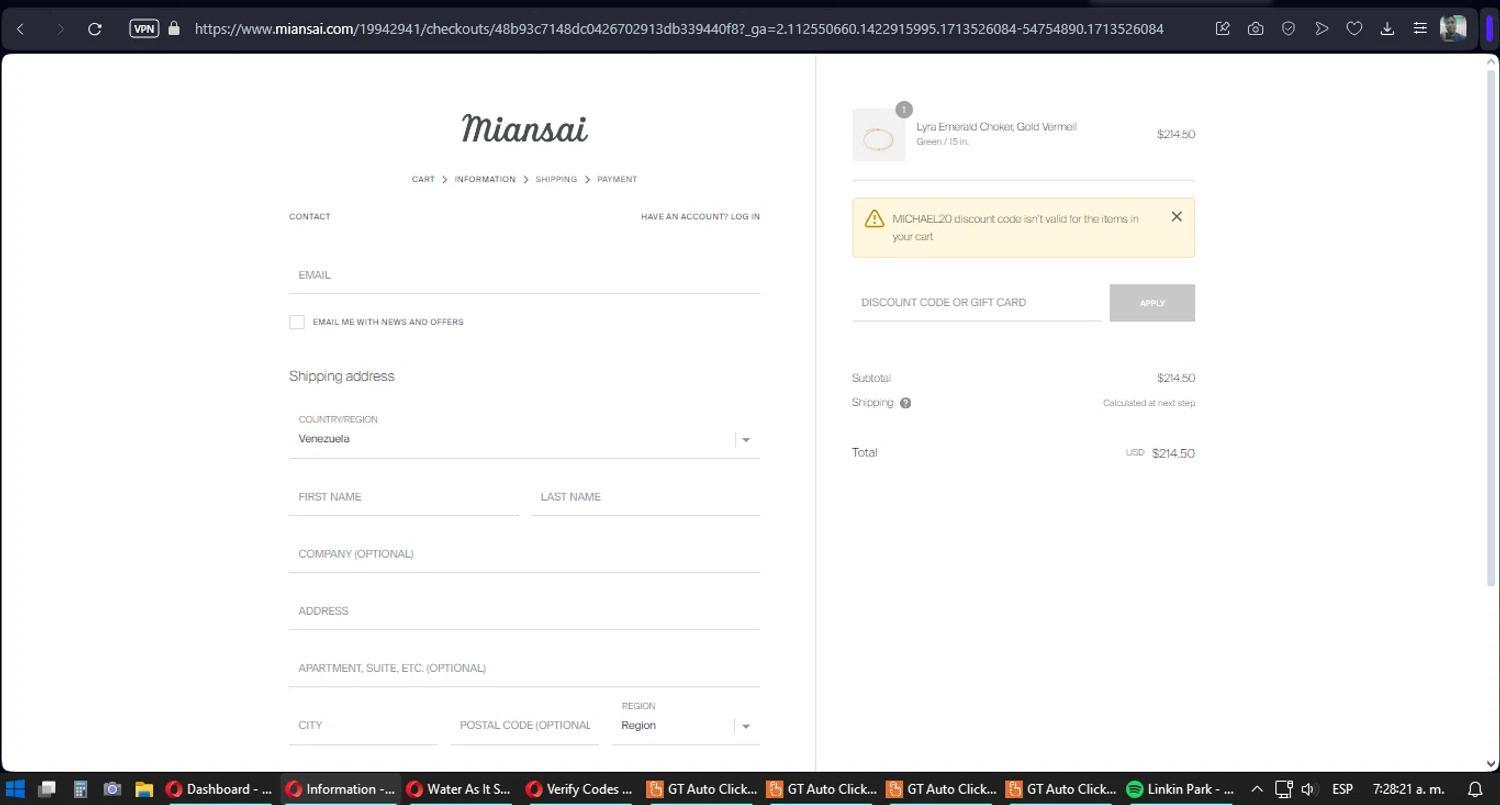Click the ESP language indicator
This screenshot has height=805, width=1500.
click(1342, 789)
